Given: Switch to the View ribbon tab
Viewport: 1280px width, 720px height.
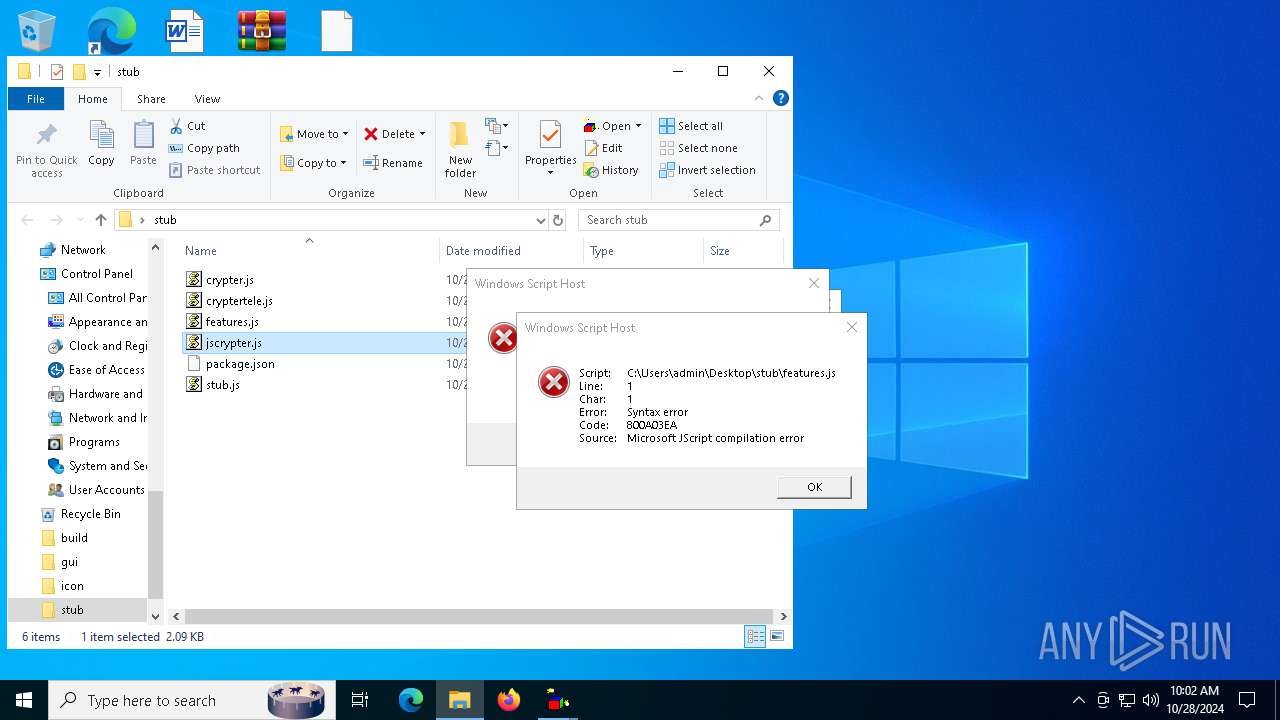Looking at the screenshot, I should coord(207,99).
